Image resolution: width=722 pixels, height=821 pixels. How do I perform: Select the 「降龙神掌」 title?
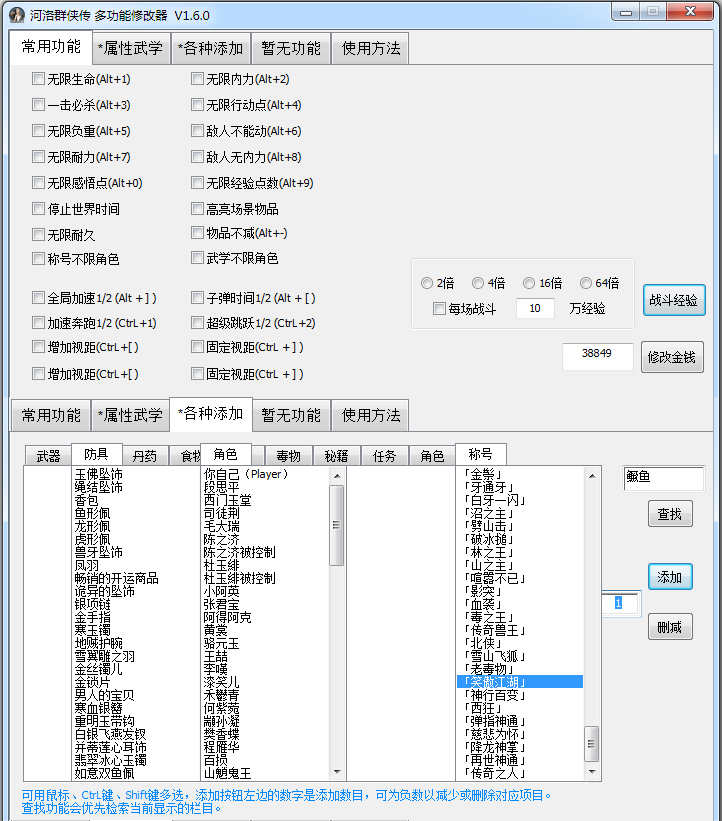(495, 747)
